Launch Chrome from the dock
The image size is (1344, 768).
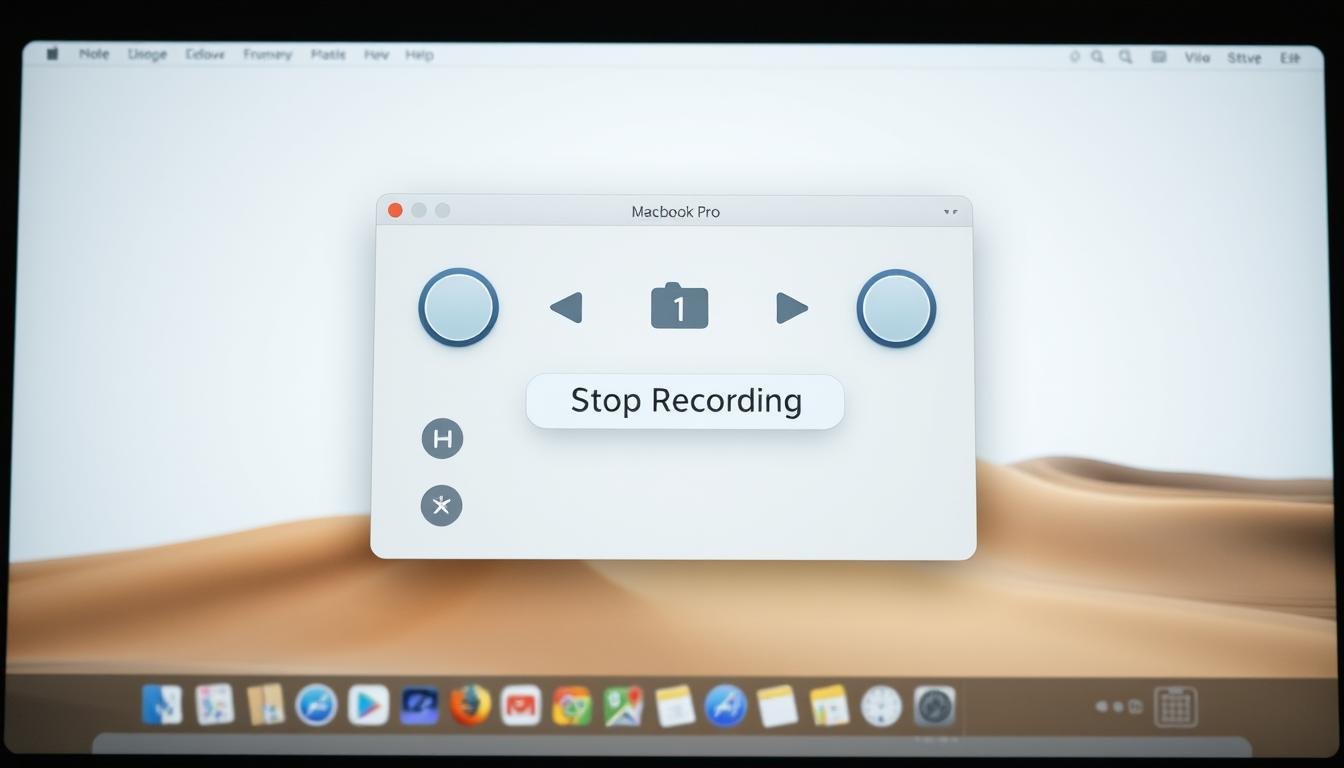[572, 706]
